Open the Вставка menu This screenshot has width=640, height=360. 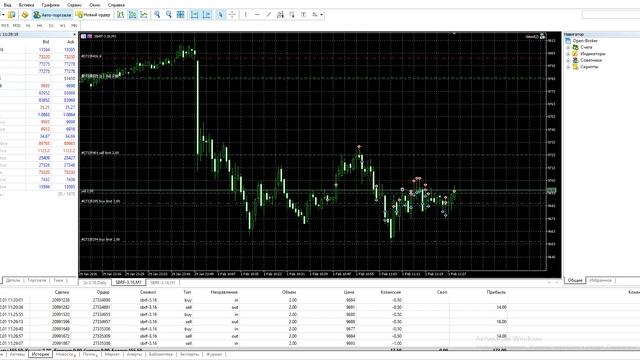point(27,5)
